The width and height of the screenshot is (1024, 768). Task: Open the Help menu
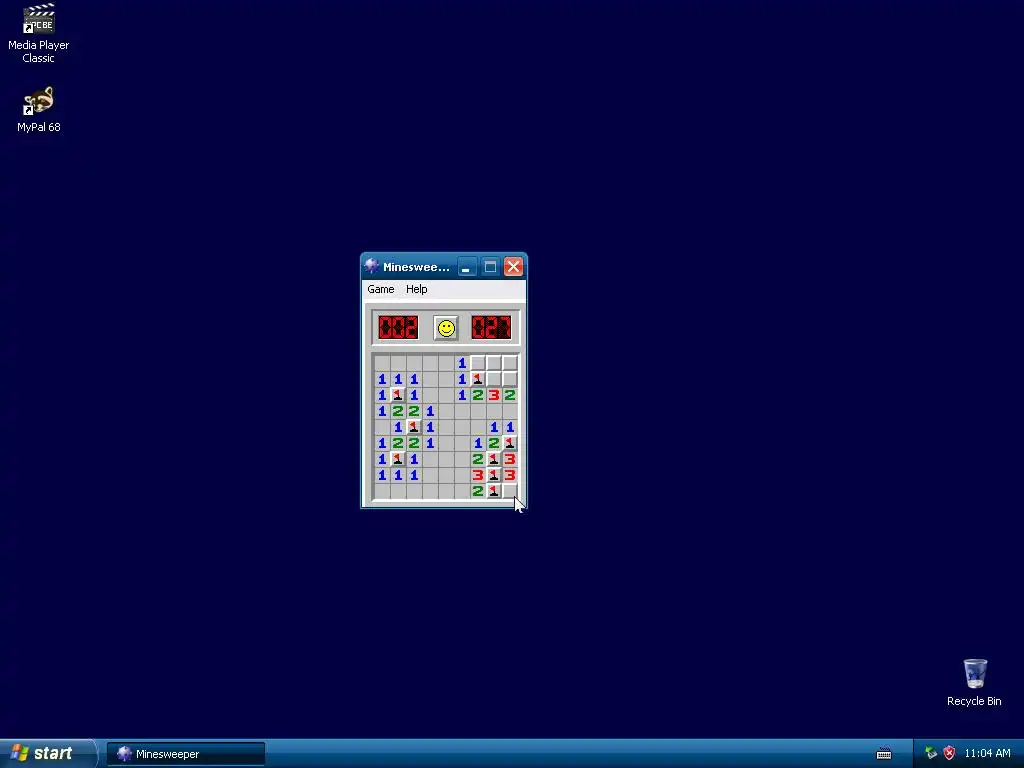point(417,289)
